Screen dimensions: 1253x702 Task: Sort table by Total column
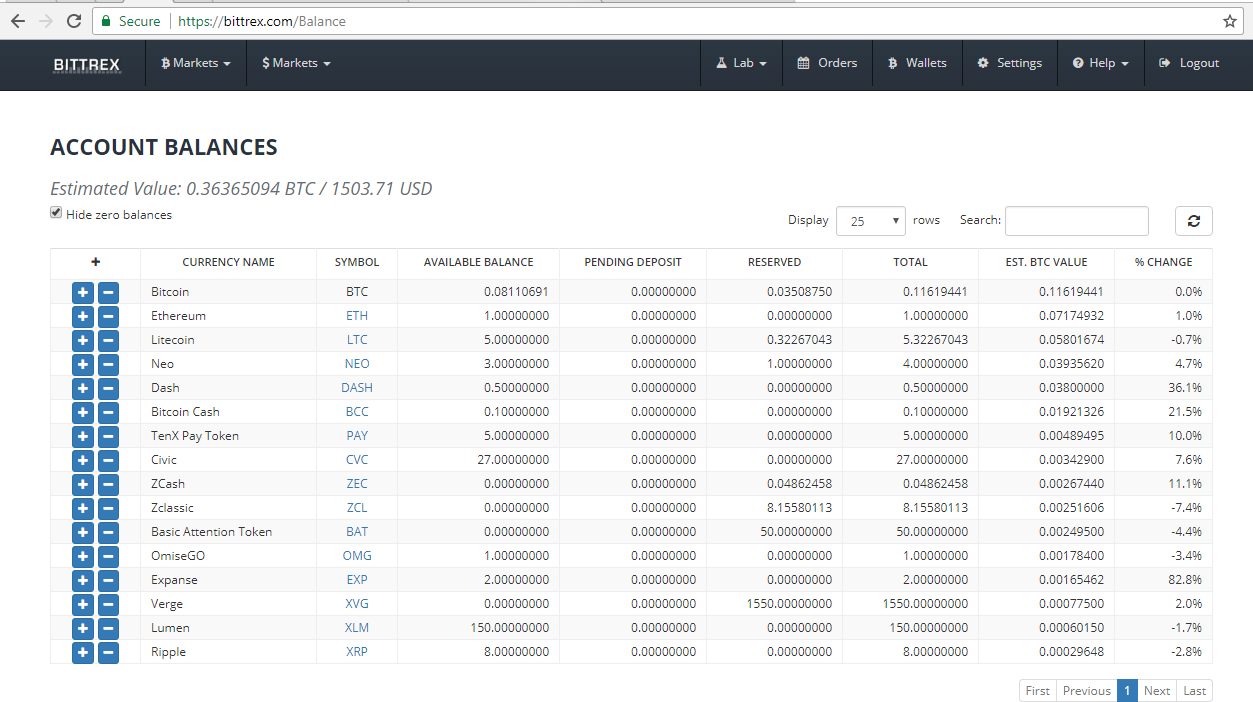click(x=910, y=262)
